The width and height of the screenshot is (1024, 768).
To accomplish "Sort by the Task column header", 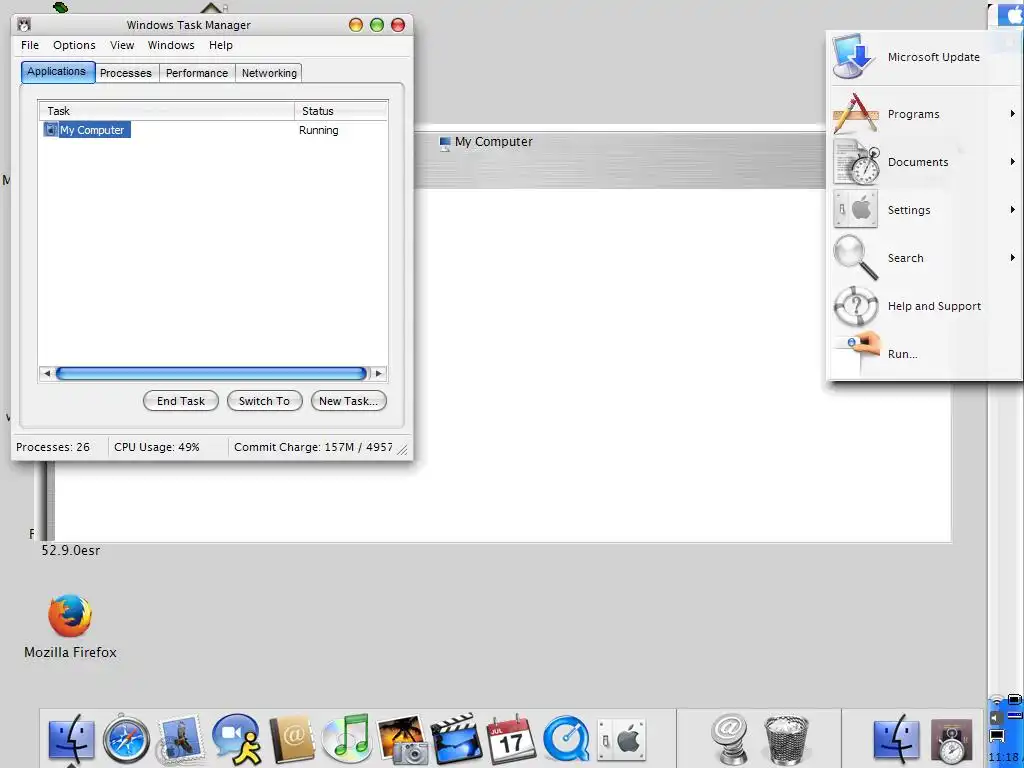I will pos(167,111).
